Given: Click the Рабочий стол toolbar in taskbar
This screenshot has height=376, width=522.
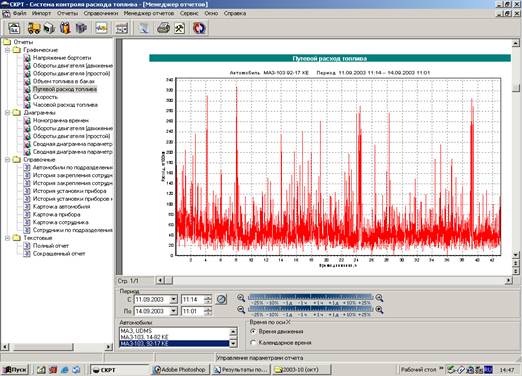Looking at the screenshot, I should point(418,370).
